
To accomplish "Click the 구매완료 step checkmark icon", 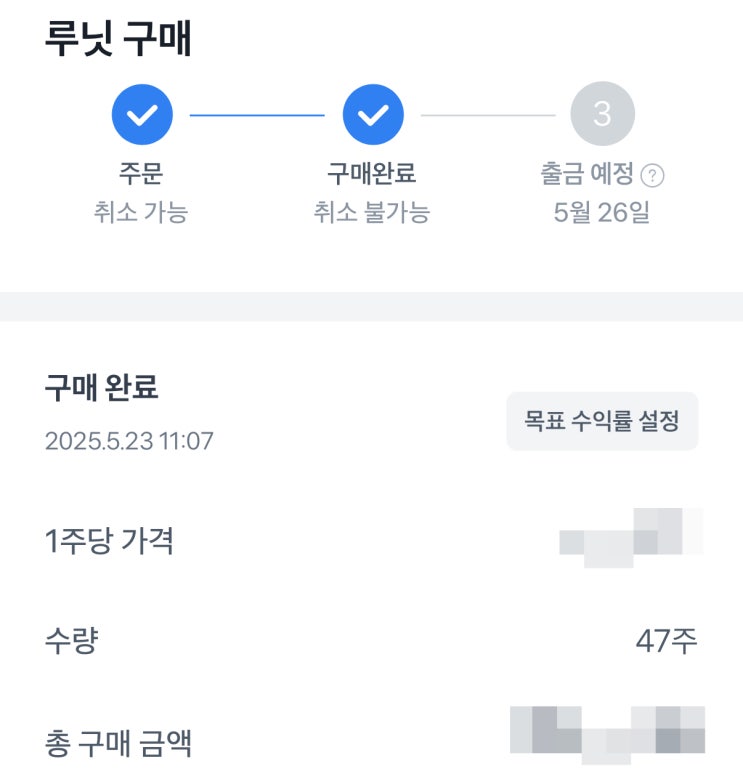I will pos(373,115).
